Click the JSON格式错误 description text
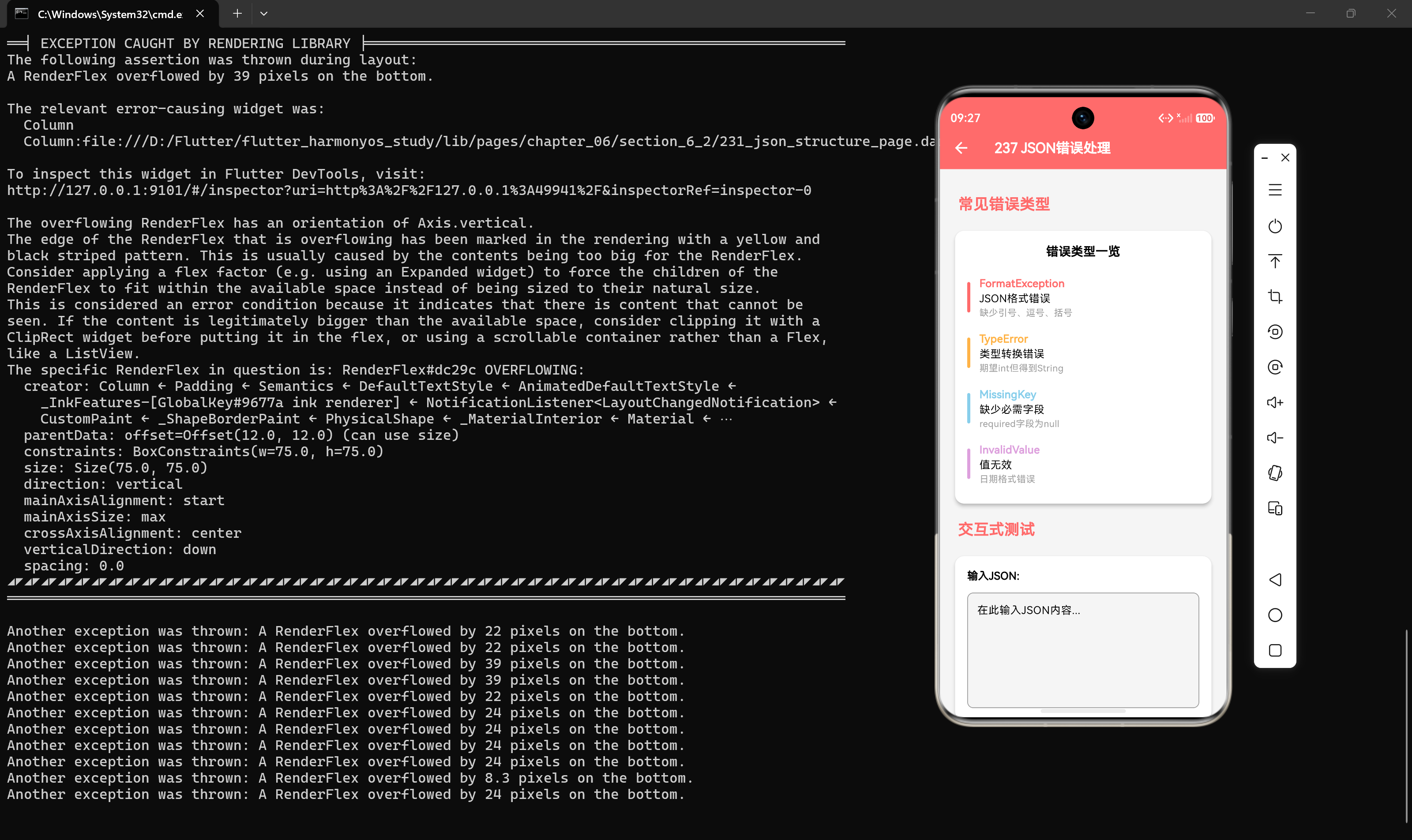 tap(1014, 298)
